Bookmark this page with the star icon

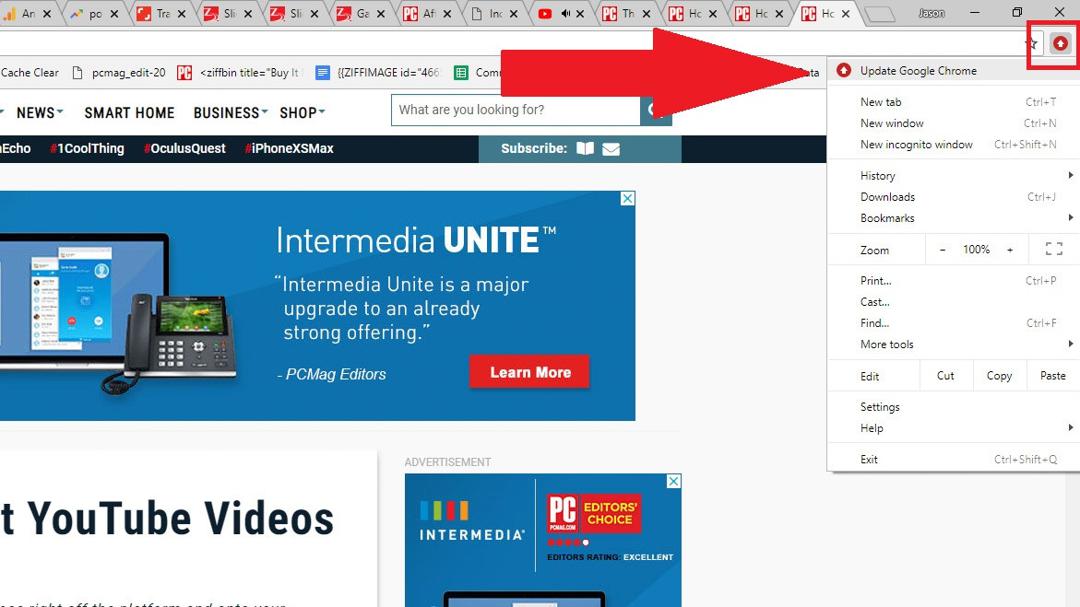pos(1032,43)
